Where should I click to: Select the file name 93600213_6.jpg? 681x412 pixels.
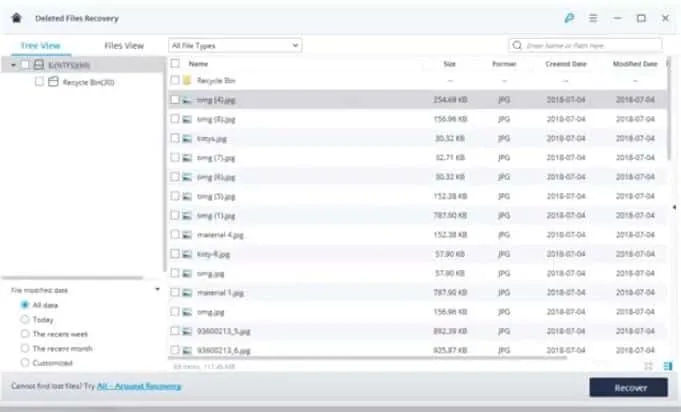pos(224,350)
